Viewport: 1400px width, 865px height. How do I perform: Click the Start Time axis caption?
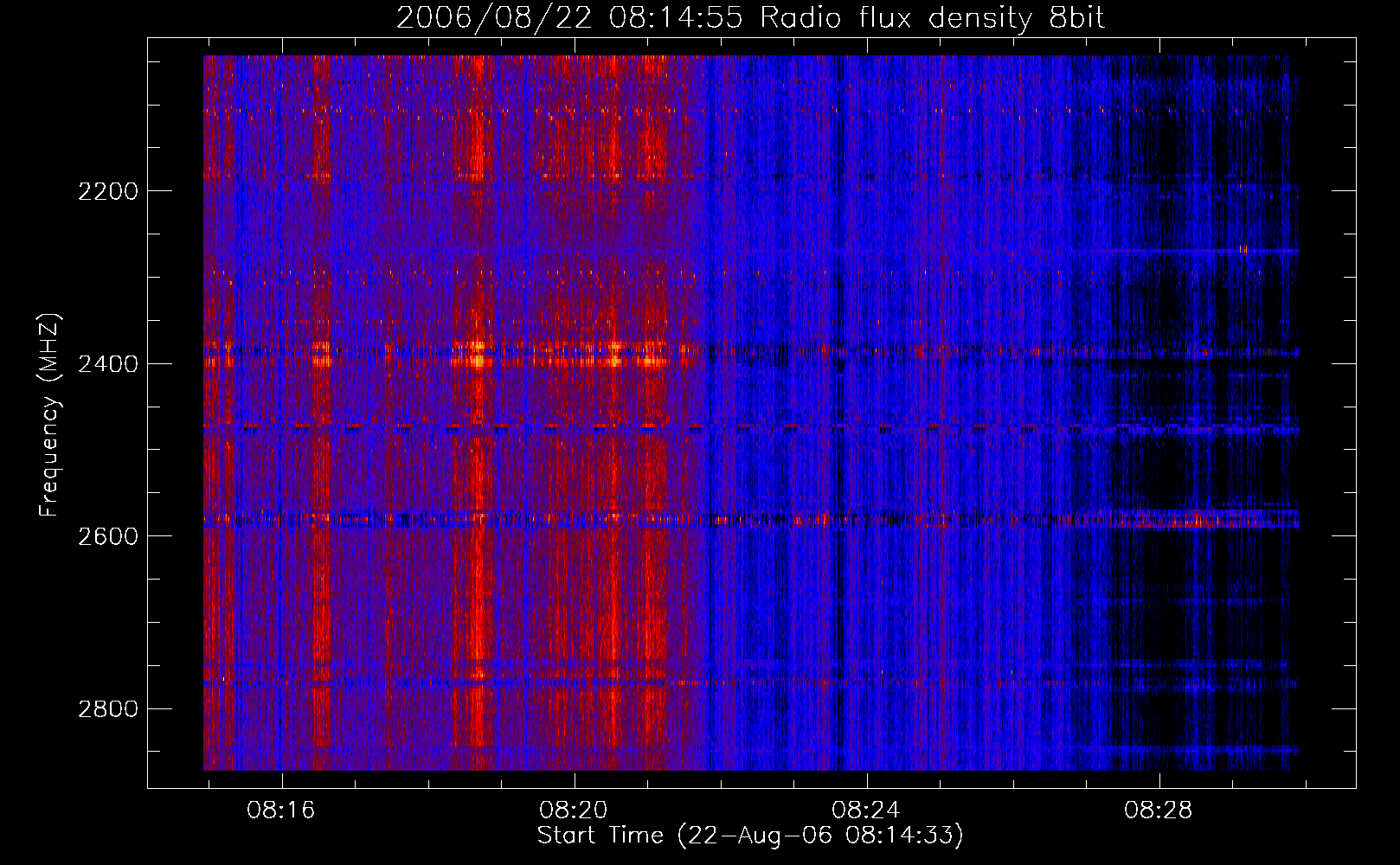(x=750, y=836)
